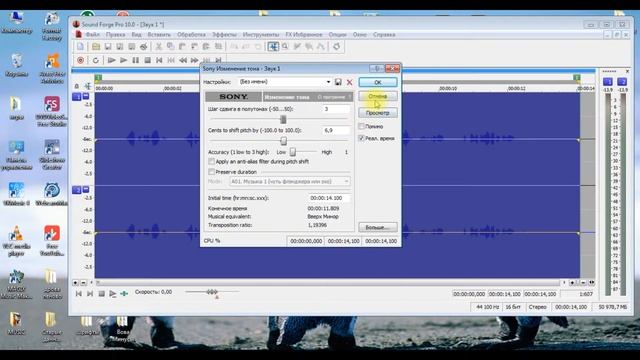Click the cents pitch shift slider handle
The width and height of the screenshot is (640, 360).
(x=283, y=141)
